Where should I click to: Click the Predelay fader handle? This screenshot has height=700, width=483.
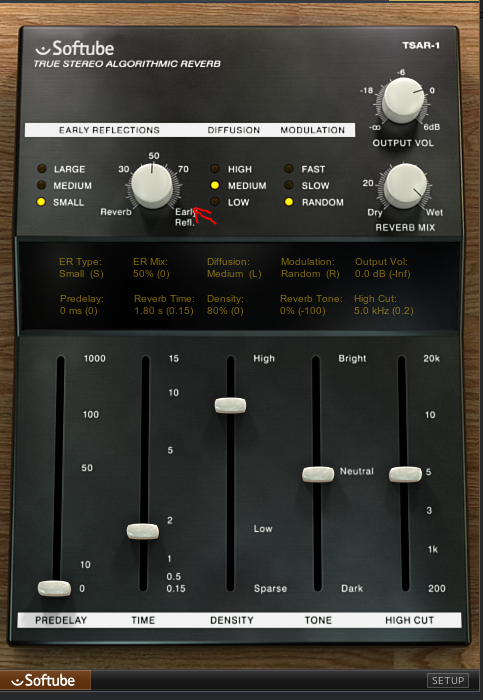(x=54, y=588)
